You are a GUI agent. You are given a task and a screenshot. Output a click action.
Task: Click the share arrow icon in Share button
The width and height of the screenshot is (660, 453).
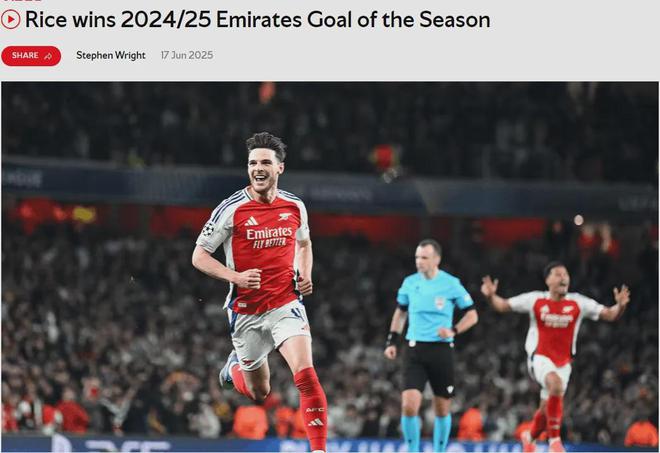tap(48, 56)
